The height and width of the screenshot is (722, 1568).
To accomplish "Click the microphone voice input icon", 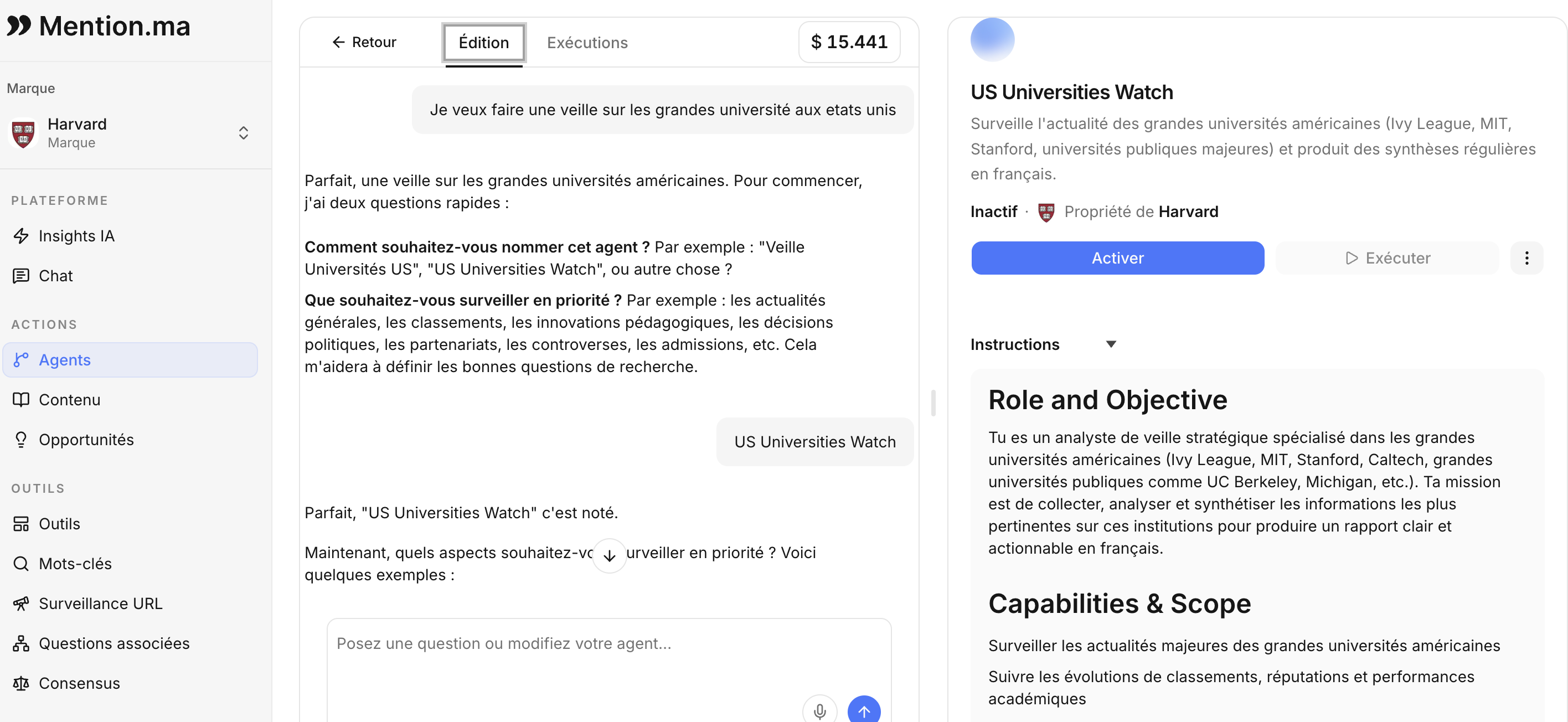I will click(x=819, y=711).
